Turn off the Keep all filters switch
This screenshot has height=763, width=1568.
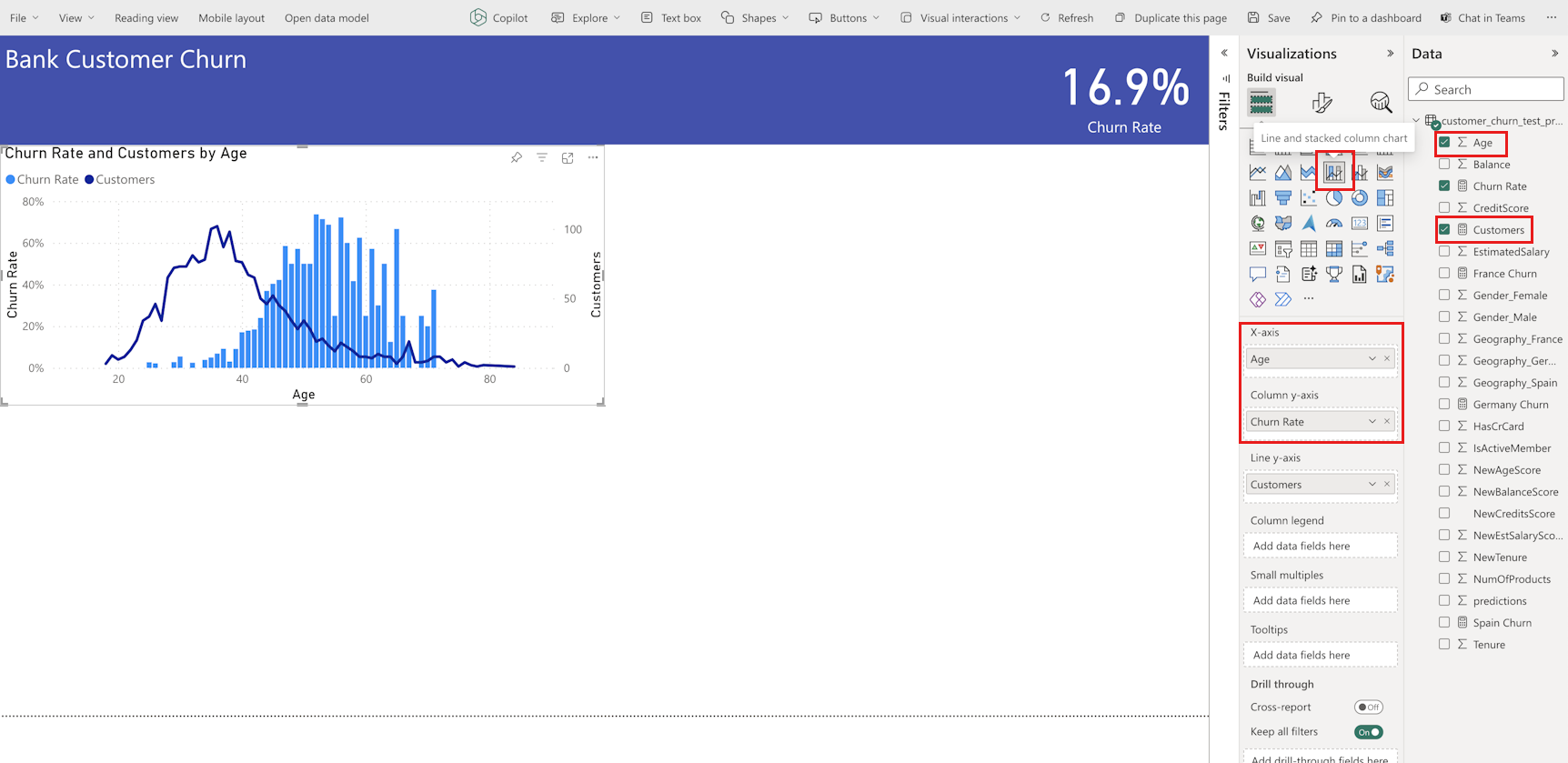tap(1369, 731)
